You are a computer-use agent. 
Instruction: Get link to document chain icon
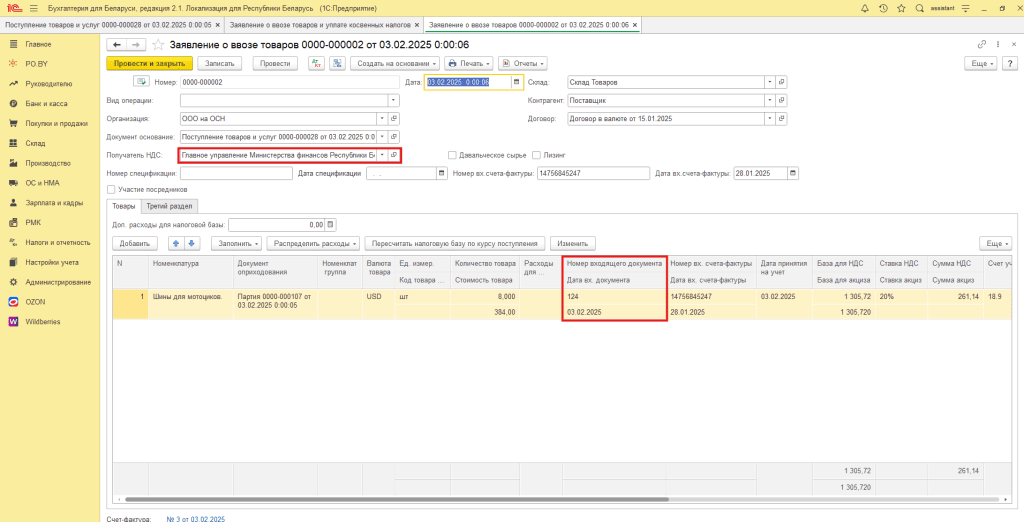tap(982, 44)
